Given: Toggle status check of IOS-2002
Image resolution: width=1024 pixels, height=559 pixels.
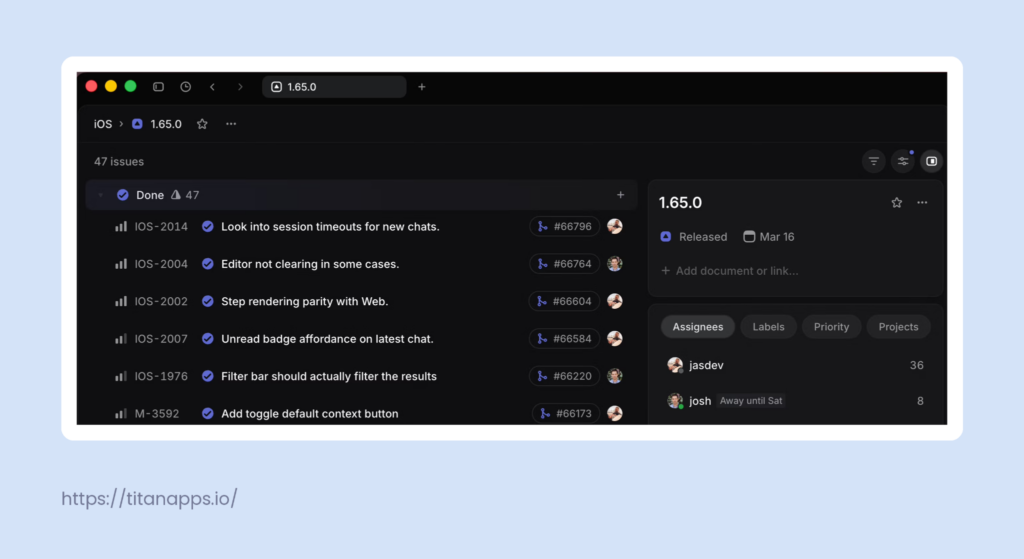Looking at the screenshot, I should 208,301.
